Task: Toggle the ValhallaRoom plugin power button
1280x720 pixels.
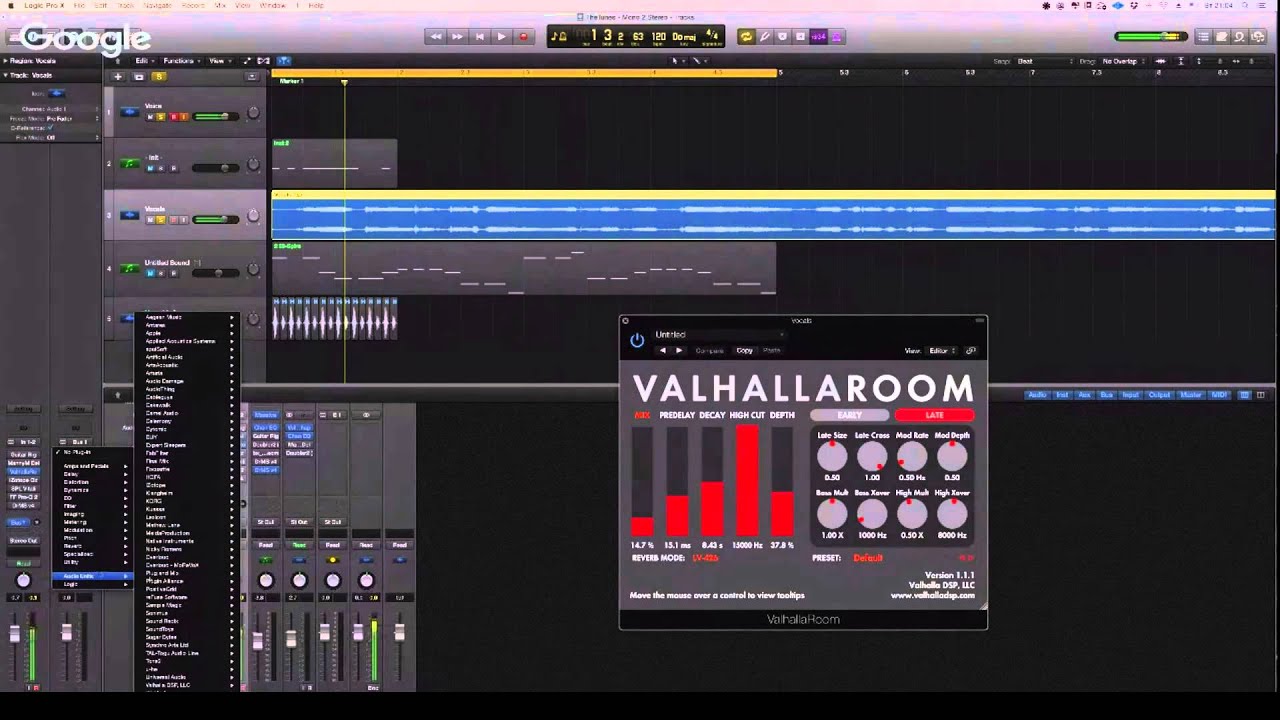Action: click(x=637, y=341)
